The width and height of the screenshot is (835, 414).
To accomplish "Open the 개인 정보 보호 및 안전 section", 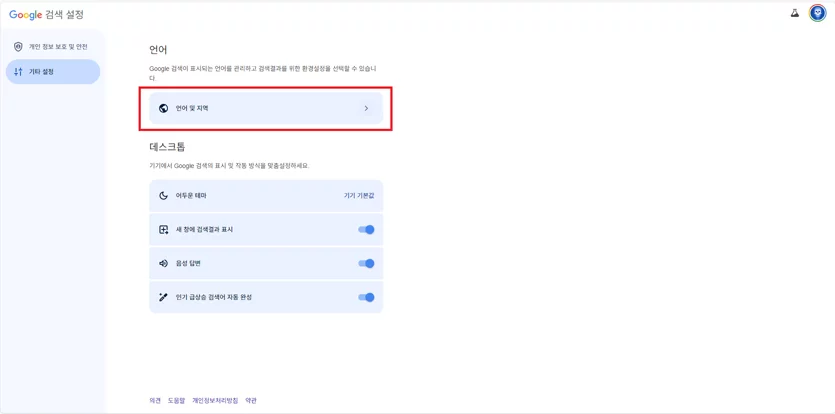I will point(53,47).
